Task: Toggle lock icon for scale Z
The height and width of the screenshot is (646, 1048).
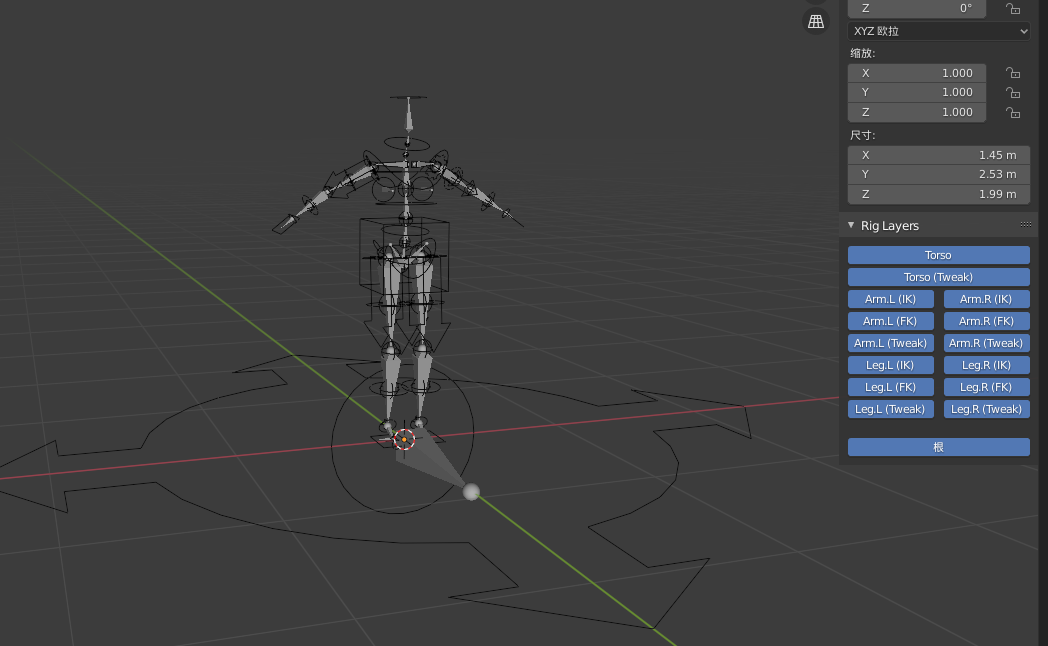Action: pyautogui.click(x=1013, y=112)
